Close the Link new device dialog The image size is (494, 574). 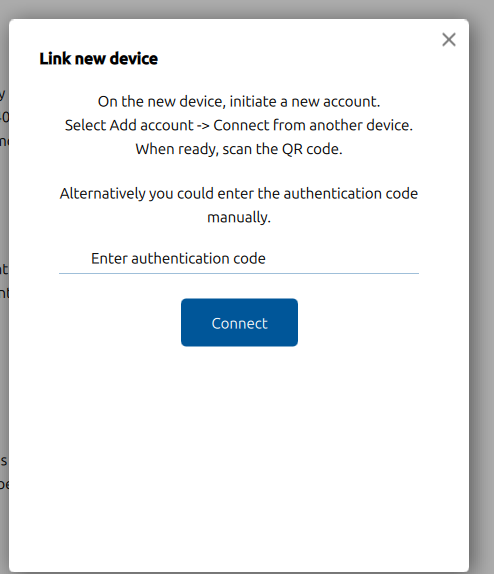click(449, 40)
